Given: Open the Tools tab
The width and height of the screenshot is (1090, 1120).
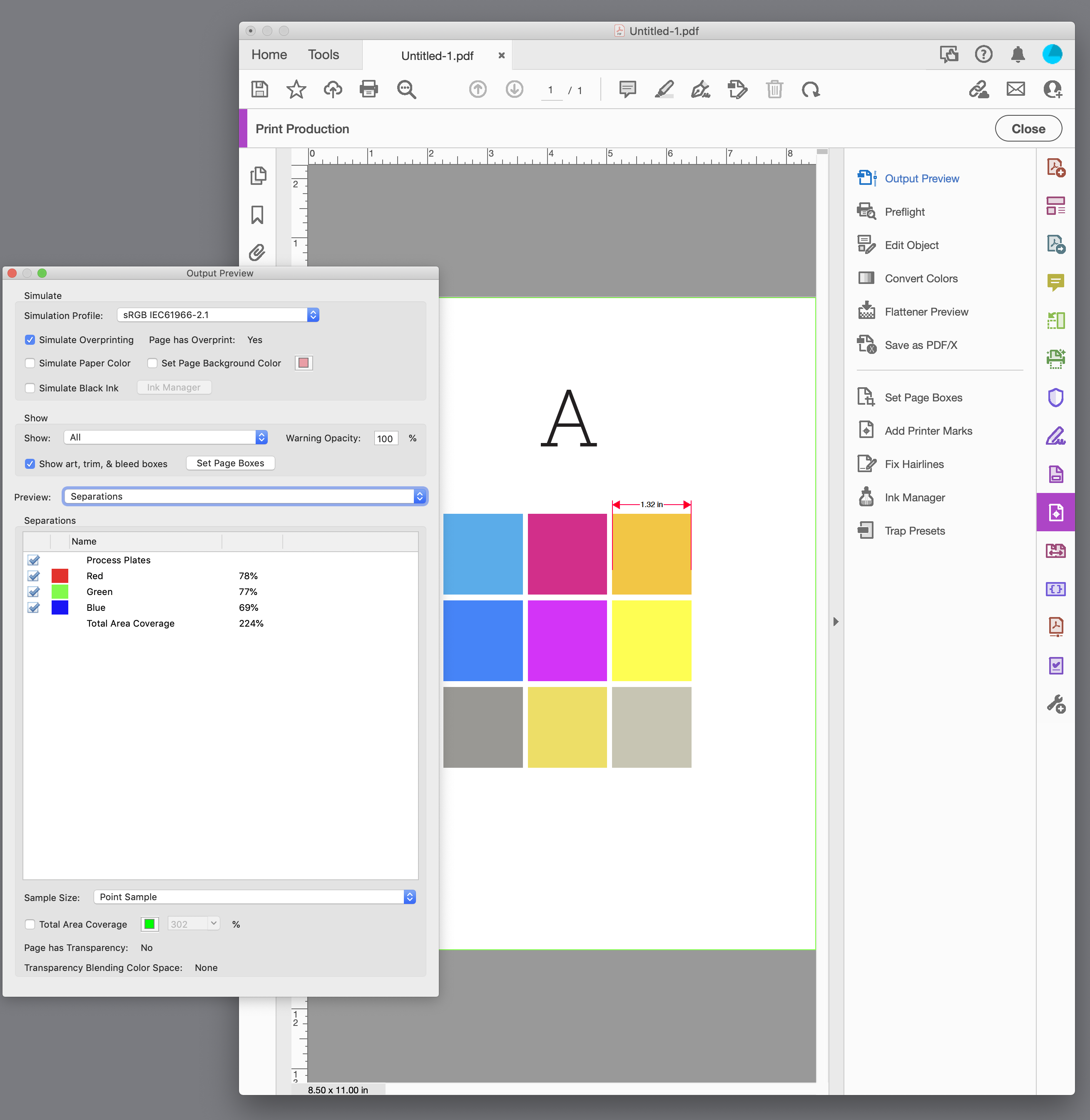Looking at the screenshot, I should tap(324, 55).
